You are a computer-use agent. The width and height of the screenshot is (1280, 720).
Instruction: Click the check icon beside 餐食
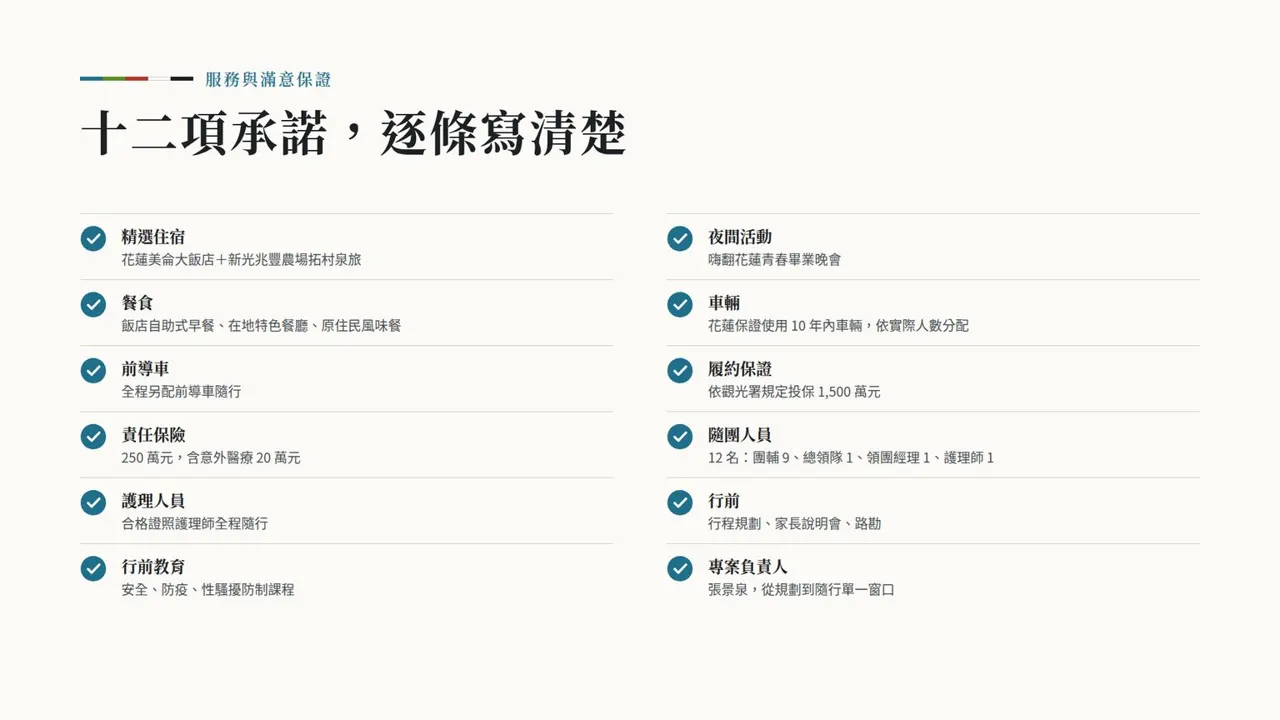[93, 304]
